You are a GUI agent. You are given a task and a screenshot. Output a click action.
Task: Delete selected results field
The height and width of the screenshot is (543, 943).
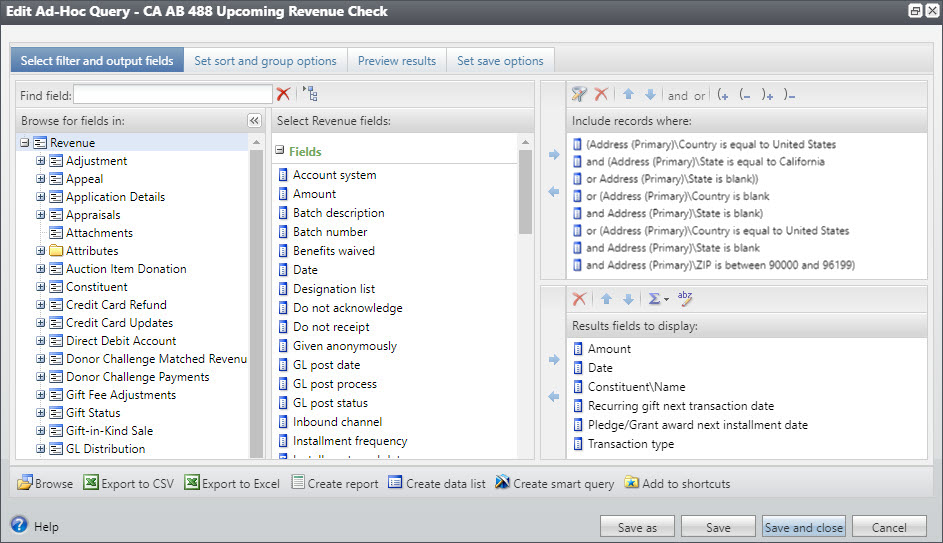click(579, 299)
